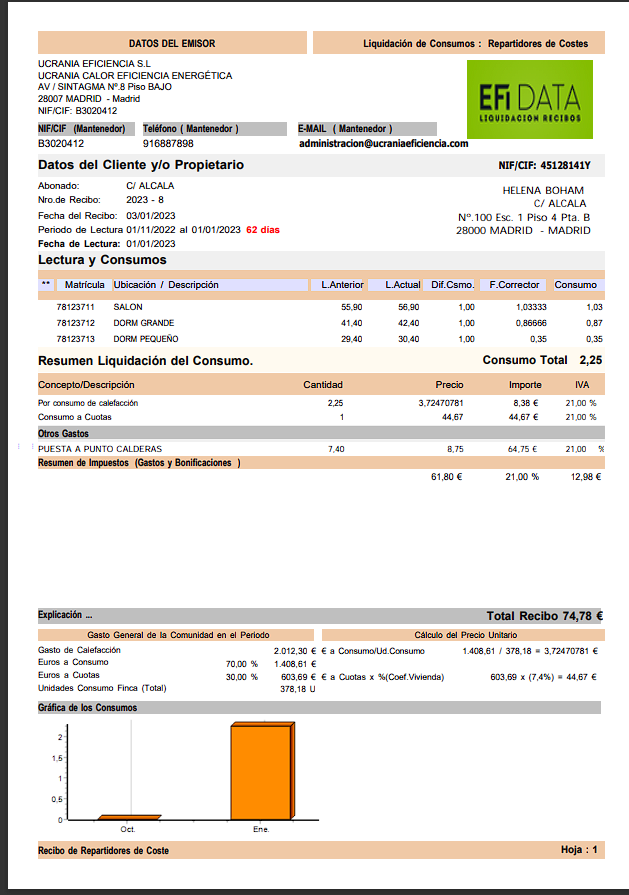Click 'Recibo de Repartidores de Coste' footer
This screenshot has height=895, width=629.
coord(103,850)
